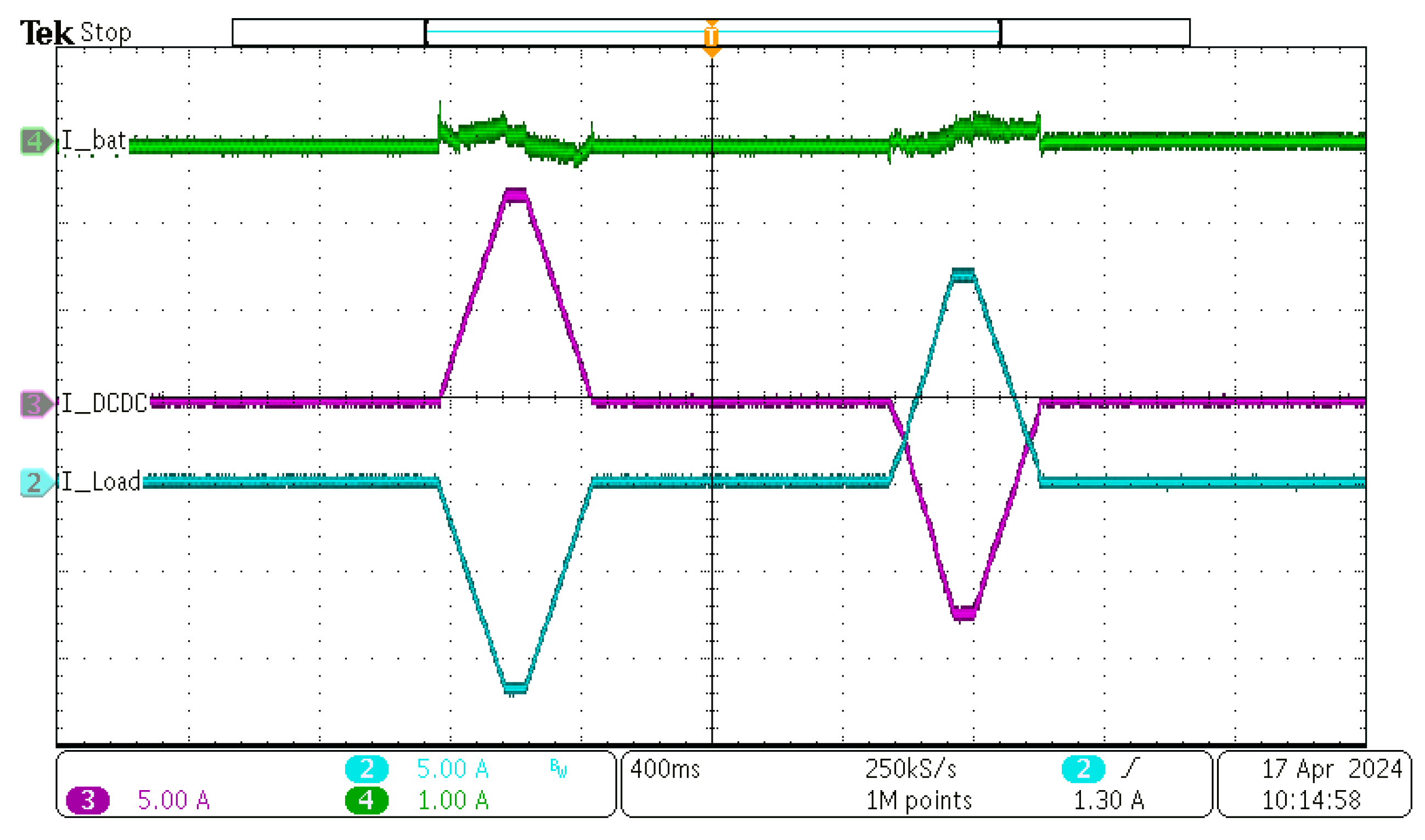Click the channel 3 badge showing 5.00 A
Viewport: 1425px width, 840px height.
(x=89, y=802)
